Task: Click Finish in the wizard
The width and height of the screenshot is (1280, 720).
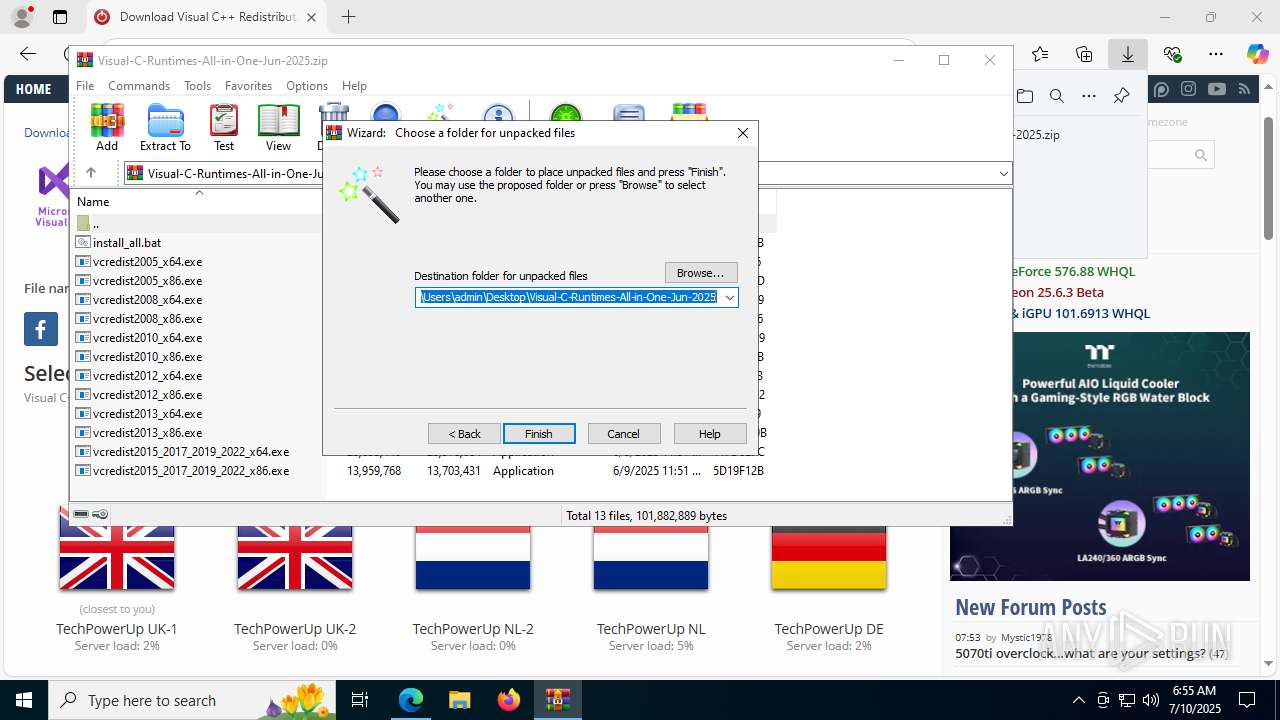Action: click(x=538, y=434)
